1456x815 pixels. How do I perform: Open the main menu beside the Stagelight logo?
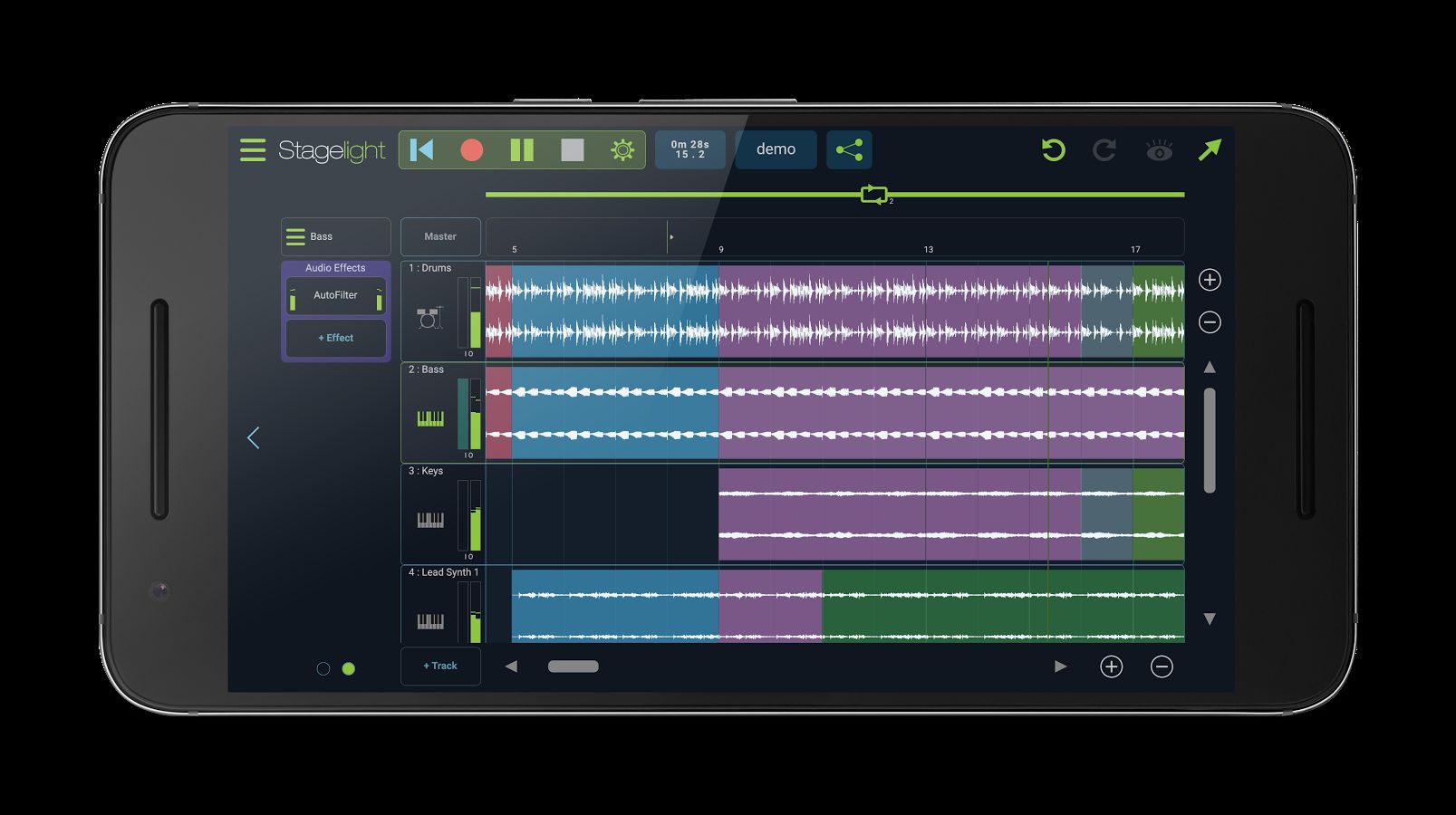click(253, 150)
